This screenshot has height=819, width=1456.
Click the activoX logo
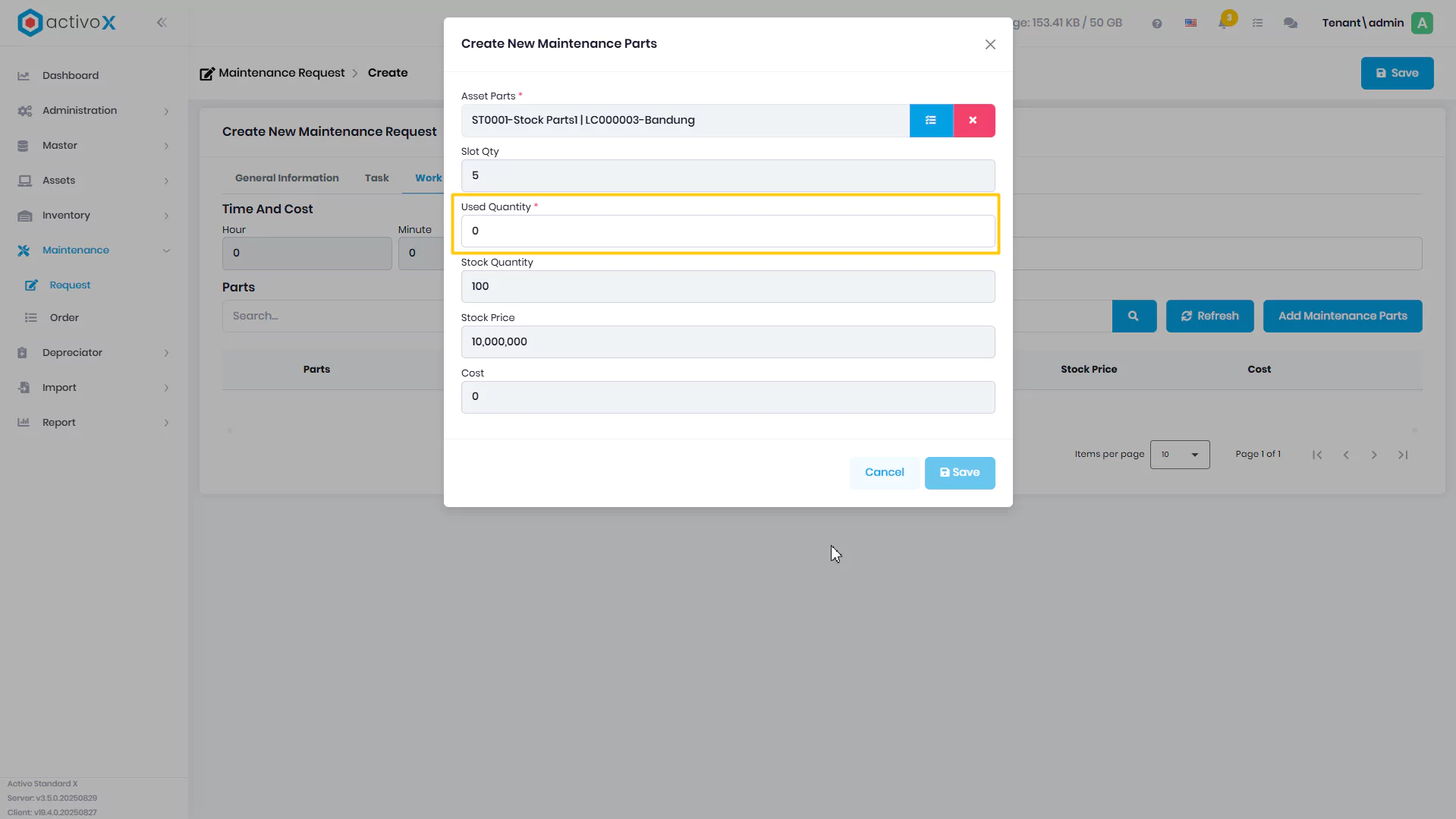tap(67, 23)
